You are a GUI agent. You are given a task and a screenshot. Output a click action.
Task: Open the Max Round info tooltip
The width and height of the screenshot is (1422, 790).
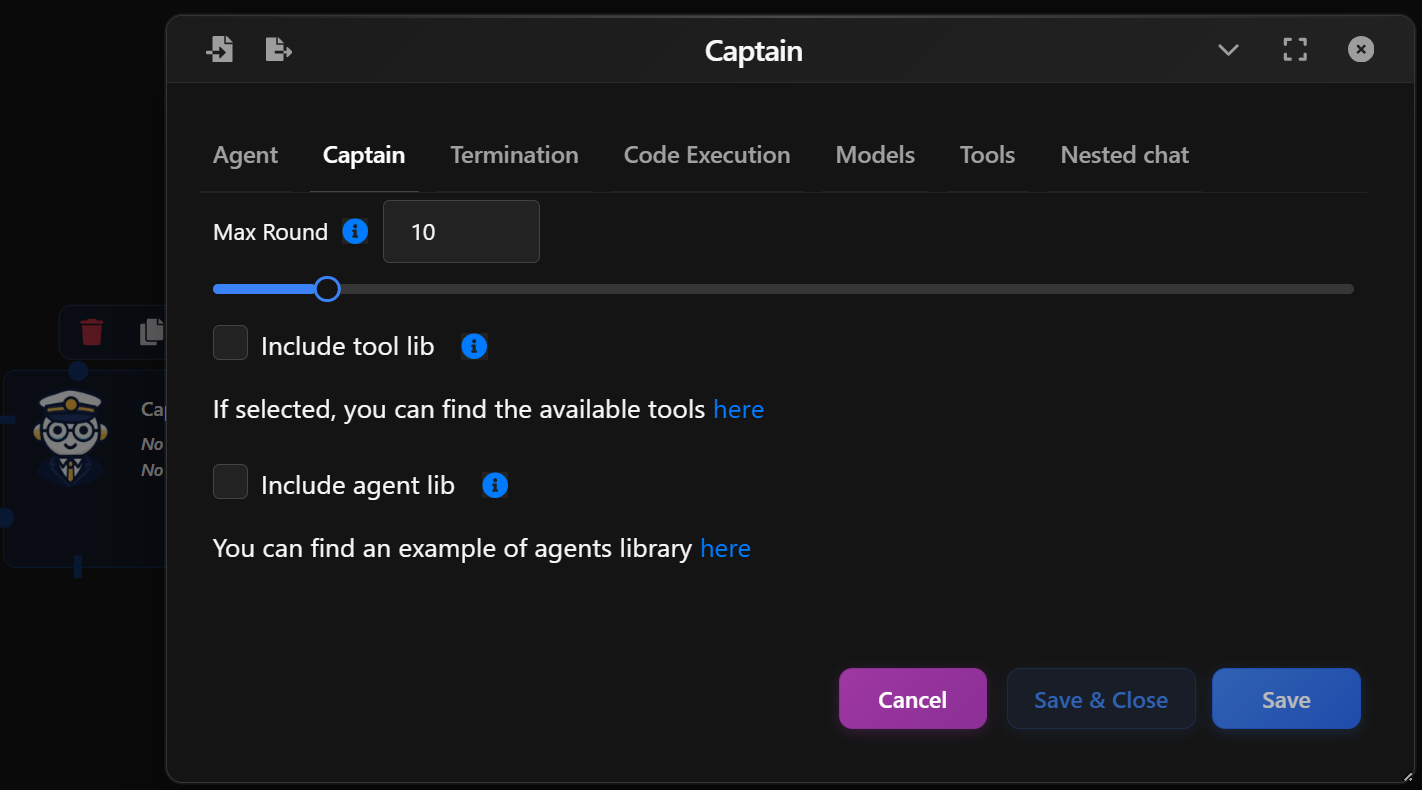[x=355, y=231]
